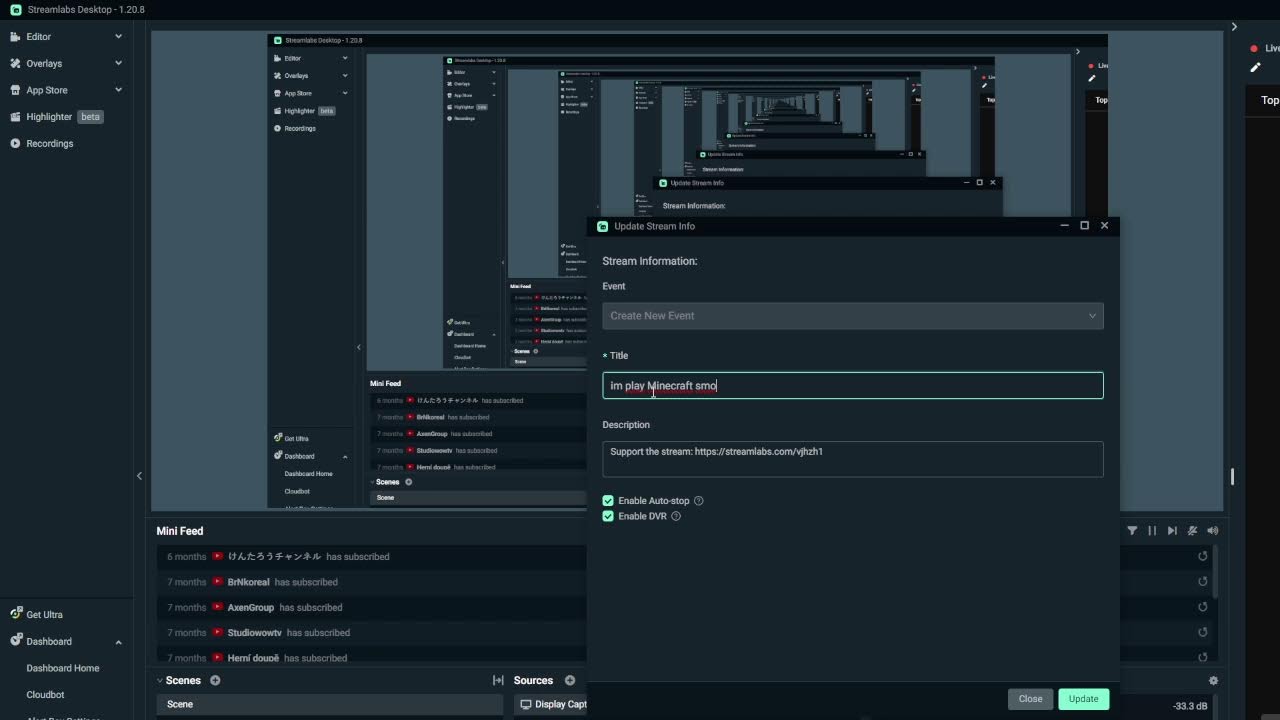Open Dashboard Home in the sidebar
Image resolution: width=1280 pixels, height=720 pixels.
[63, 668]
